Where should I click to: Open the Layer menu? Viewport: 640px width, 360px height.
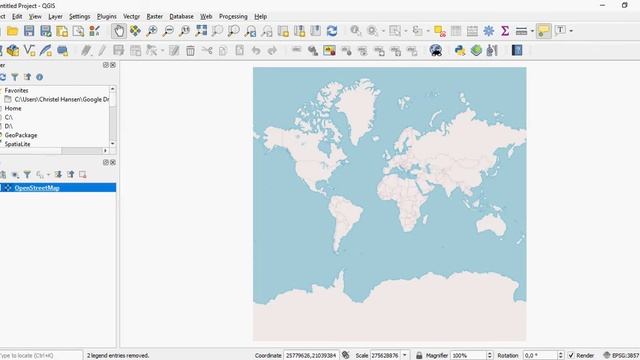56,17
